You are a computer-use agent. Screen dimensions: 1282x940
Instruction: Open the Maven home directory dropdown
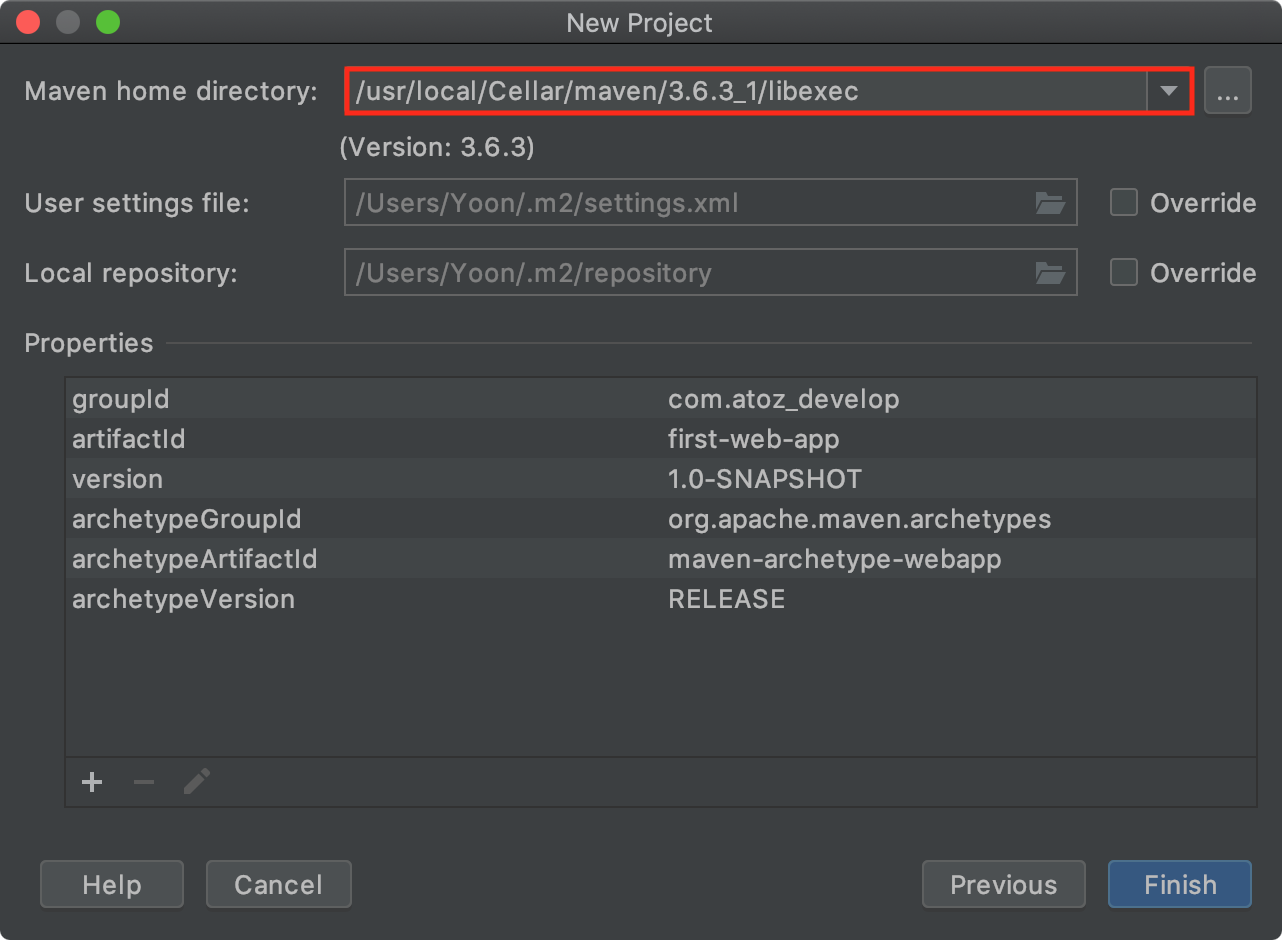point(1168,90)
